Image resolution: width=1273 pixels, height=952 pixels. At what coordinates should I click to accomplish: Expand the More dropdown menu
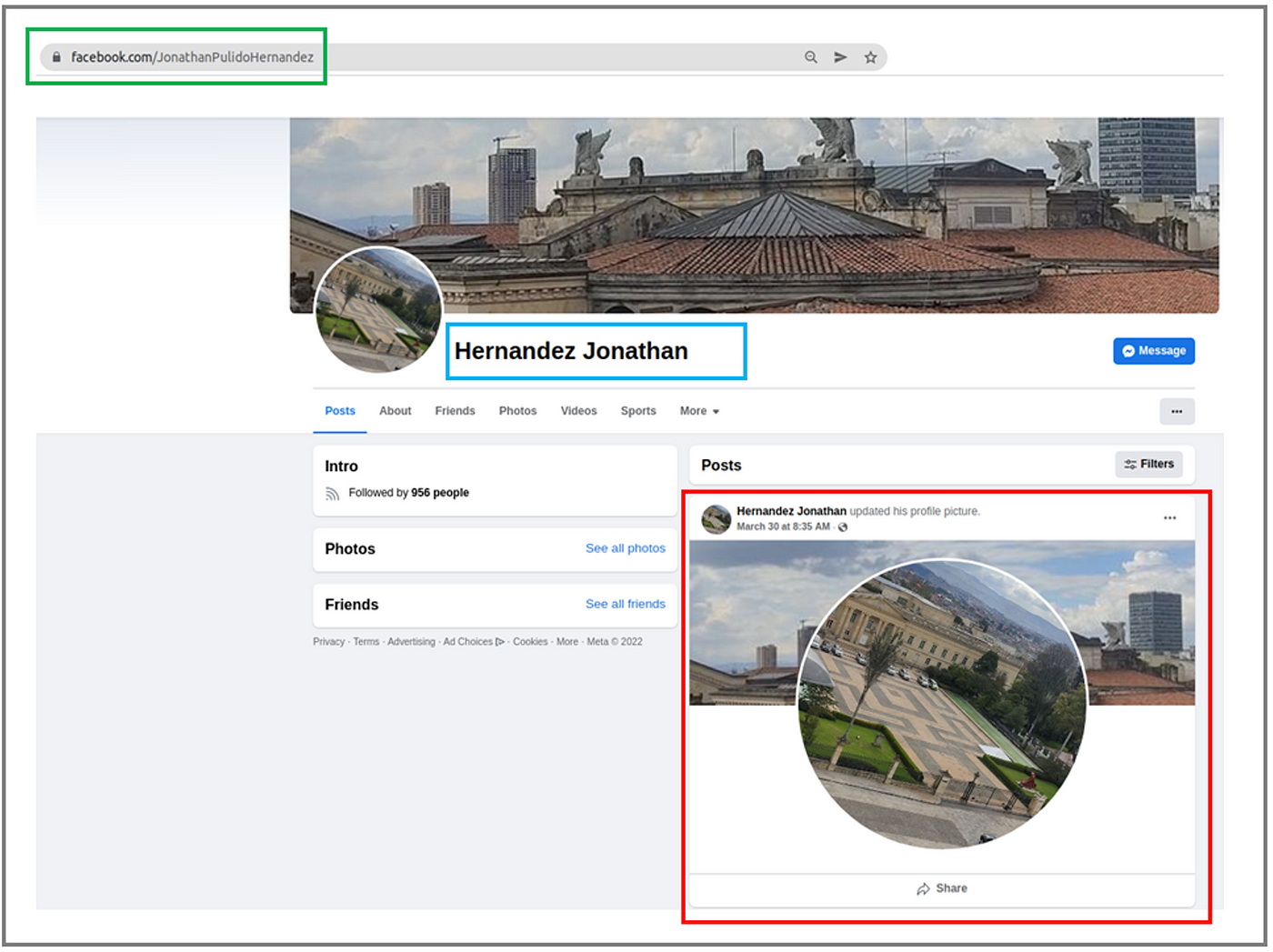(x=699, y=411)
